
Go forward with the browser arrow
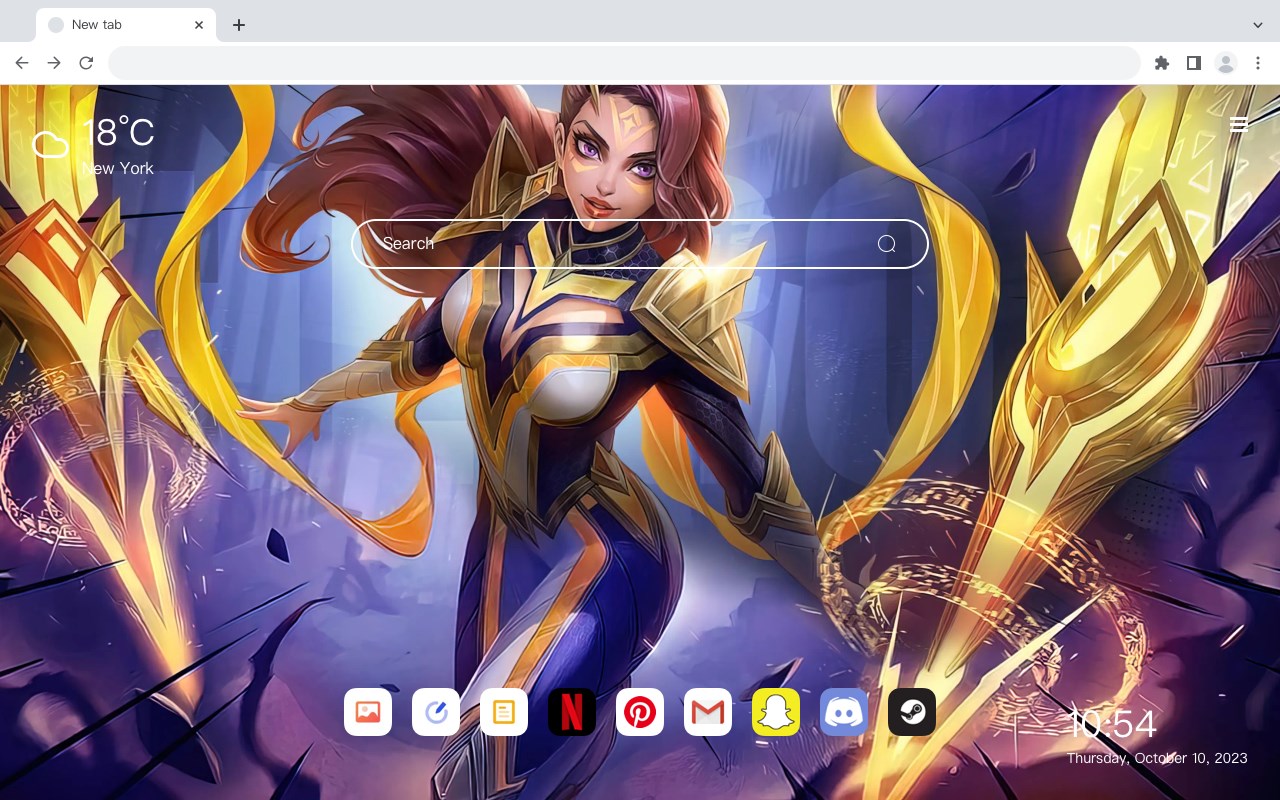pyautogui.click(x=54, y=63)
